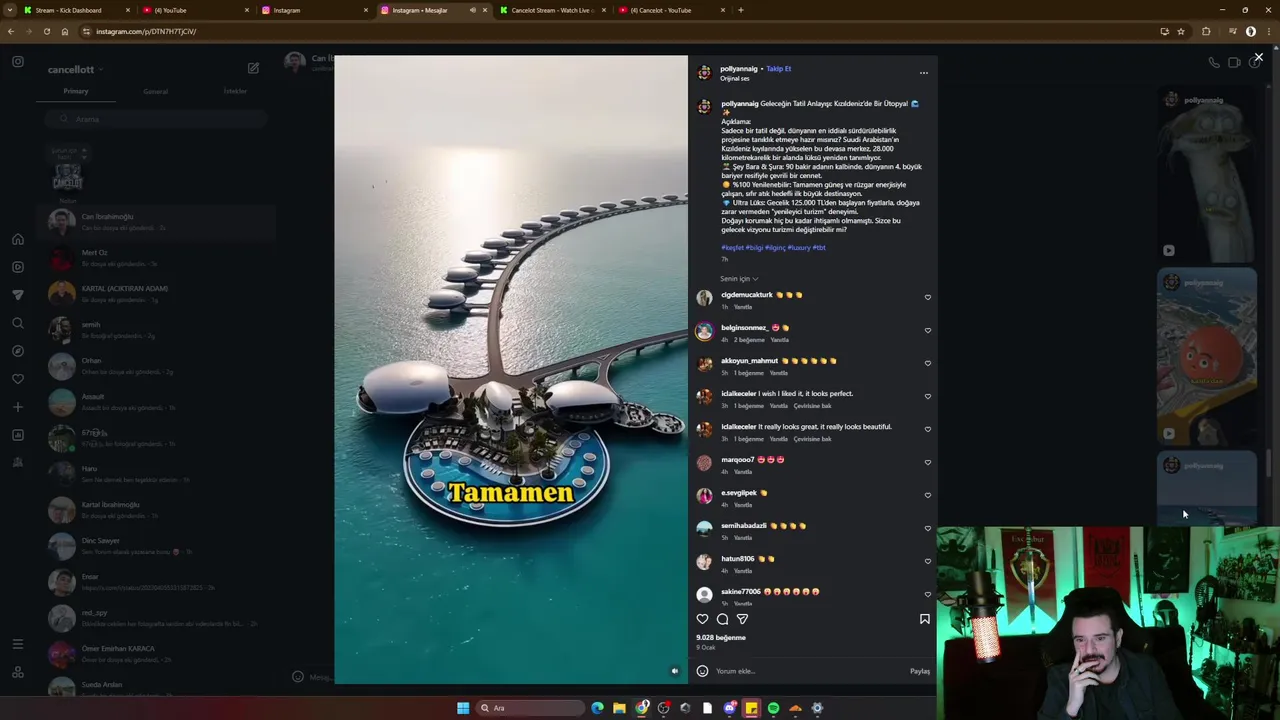Open the #luxury hashtag
Viewport: 1280px width, 720px height.
pyautogui.click(x=798, y=248)
